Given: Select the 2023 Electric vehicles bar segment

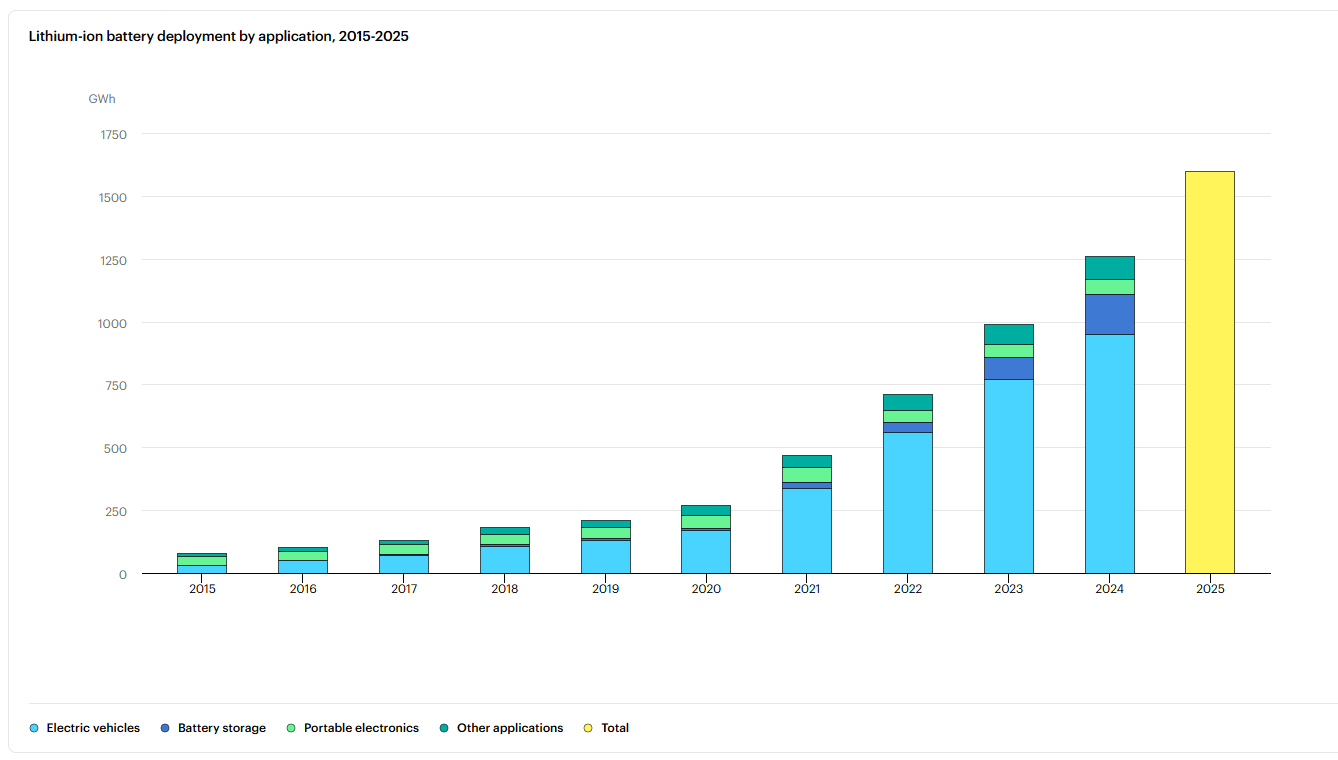Looking at the screenshot, I should coord(1008,476).
